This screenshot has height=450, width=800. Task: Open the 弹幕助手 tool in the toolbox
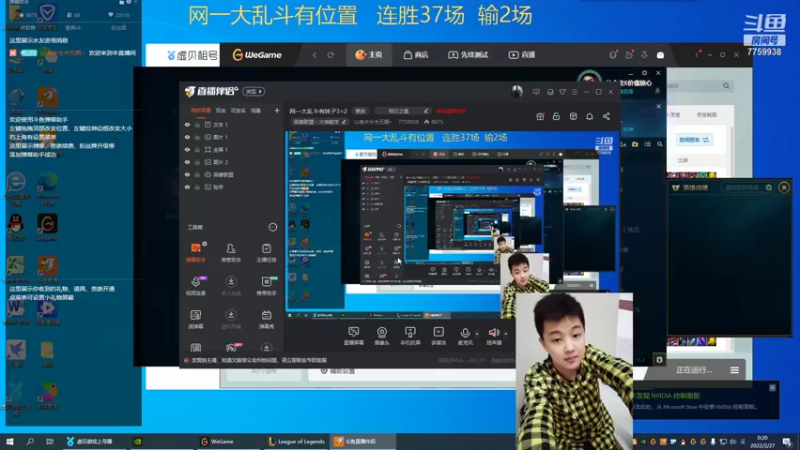tap(195, 252)
